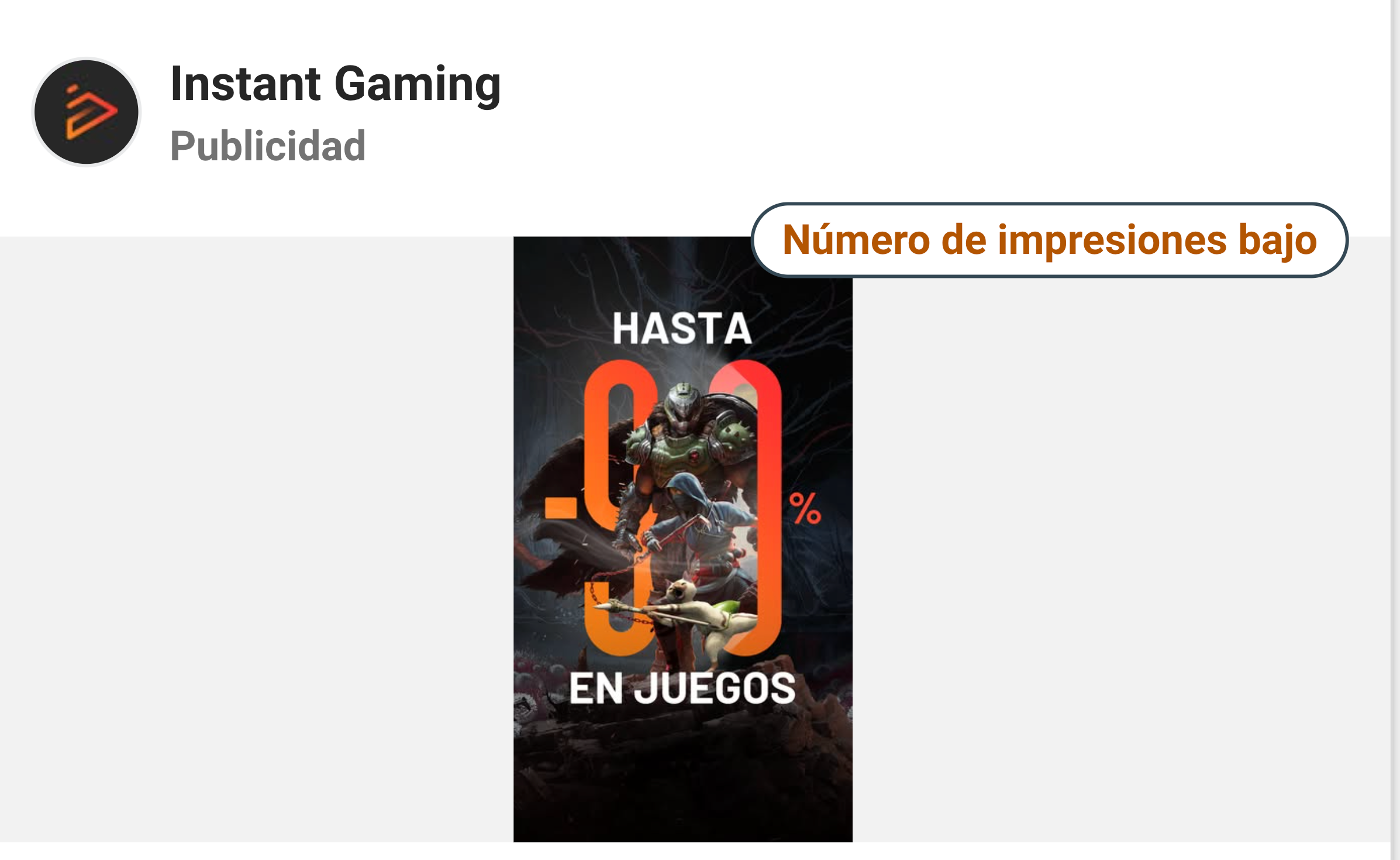Click the vertical scrollbar on right edge
The image size is (1400, 860).
(x=1395, y=430)
